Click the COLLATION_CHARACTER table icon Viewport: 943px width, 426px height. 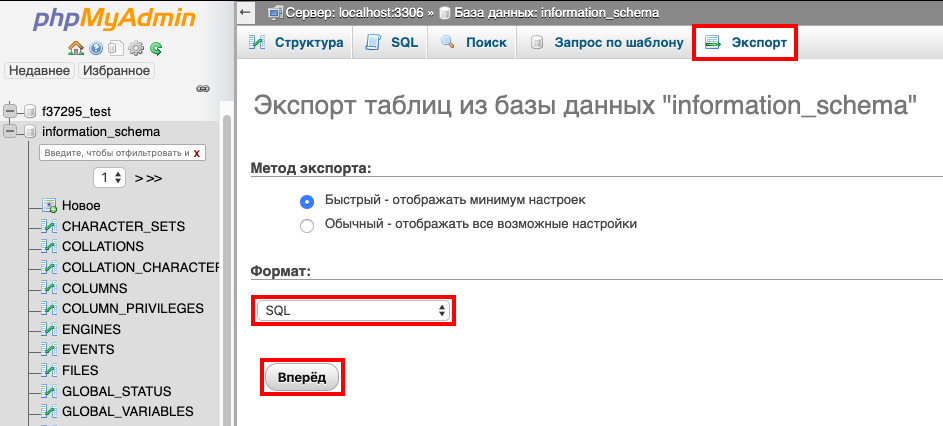[49, 267]
